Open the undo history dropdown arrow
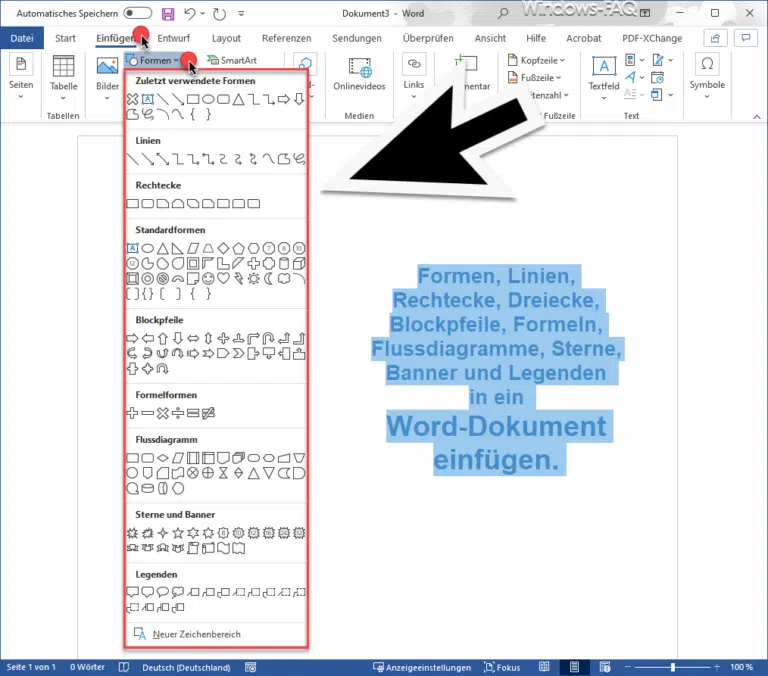 203,14
